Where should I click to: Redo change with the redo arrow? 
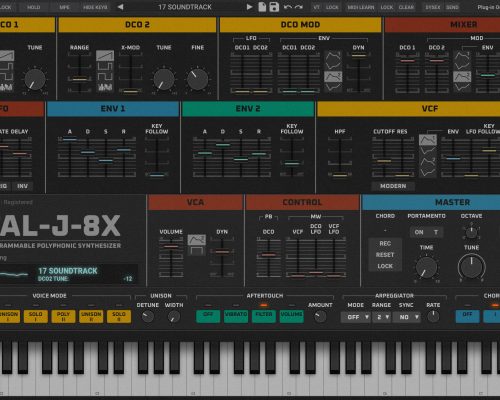299,7
